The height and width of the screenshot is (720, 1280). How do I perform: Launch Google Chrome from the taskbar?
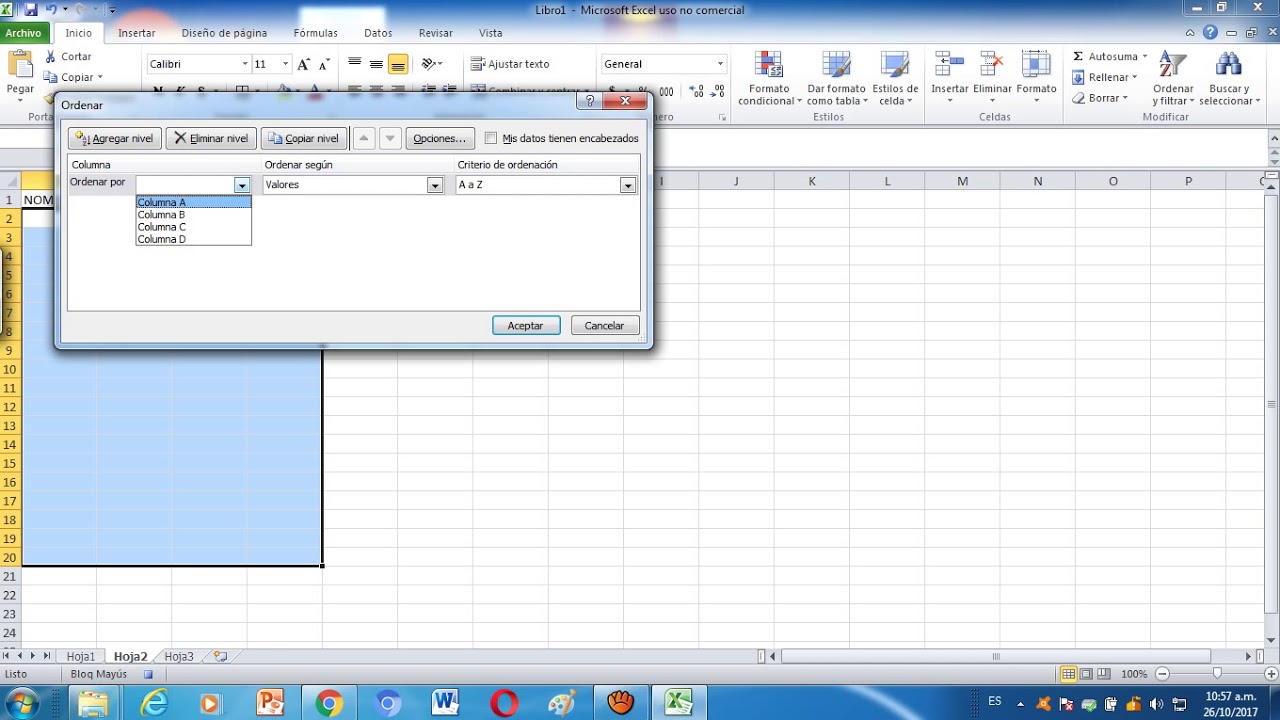point(328,703)
